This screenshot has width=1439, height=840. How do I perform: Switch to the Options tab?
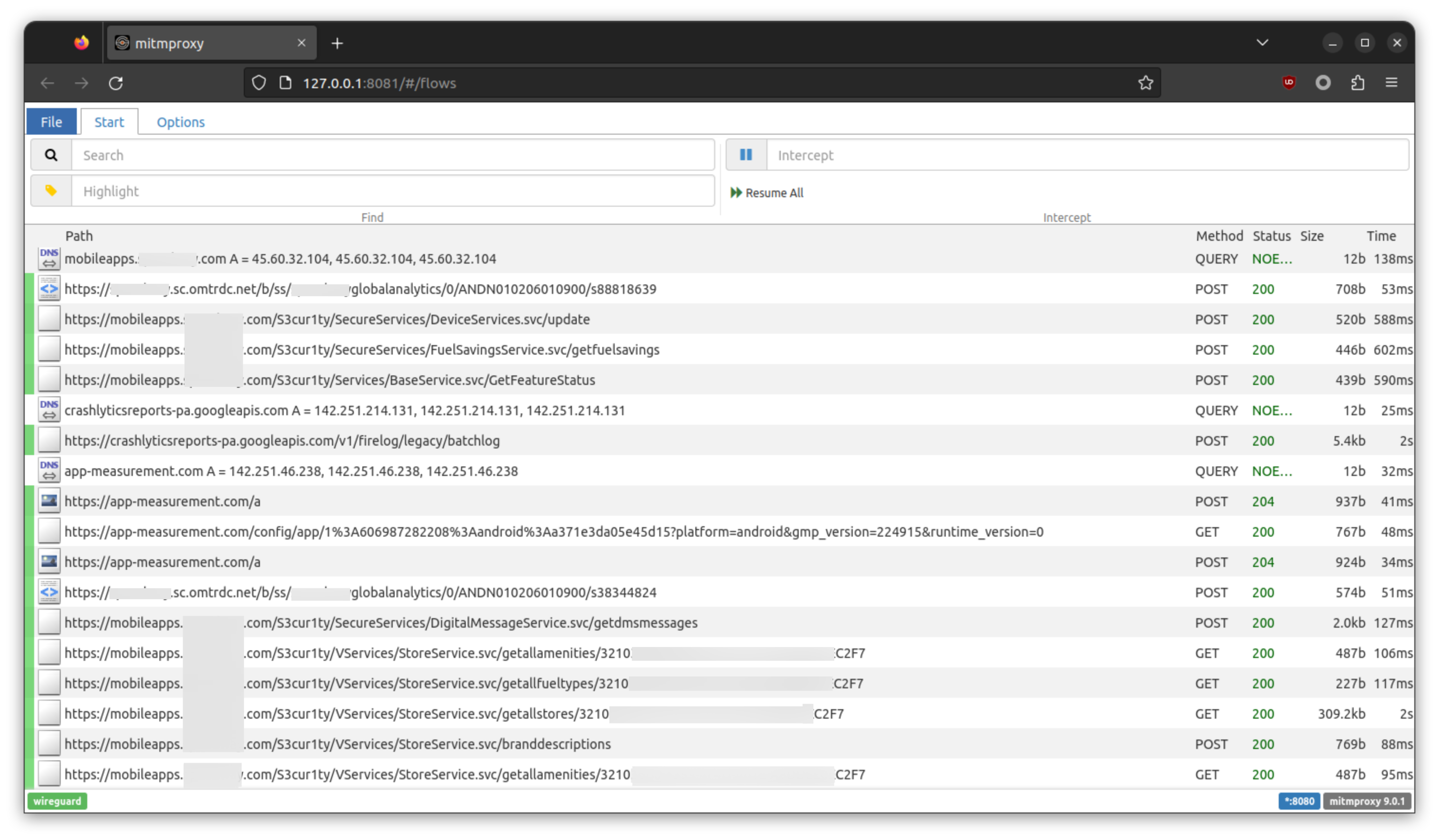(x=180, y=122)
